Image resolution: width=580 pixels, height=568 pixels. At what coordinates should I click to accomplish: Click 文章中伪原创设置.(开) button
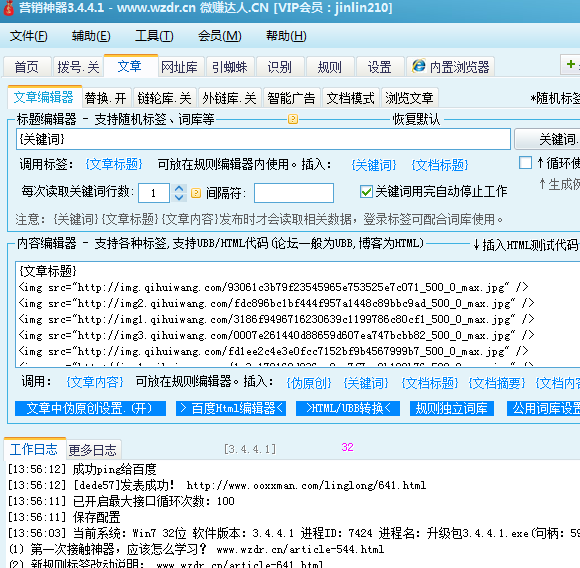pyautogui.click(x=90, y=408)
